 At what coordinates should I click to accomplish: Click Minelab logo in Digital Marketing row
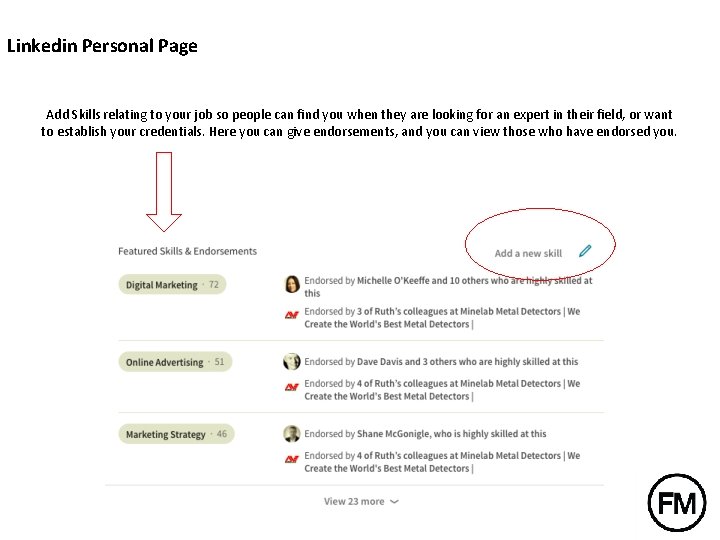tap(292, 315)
